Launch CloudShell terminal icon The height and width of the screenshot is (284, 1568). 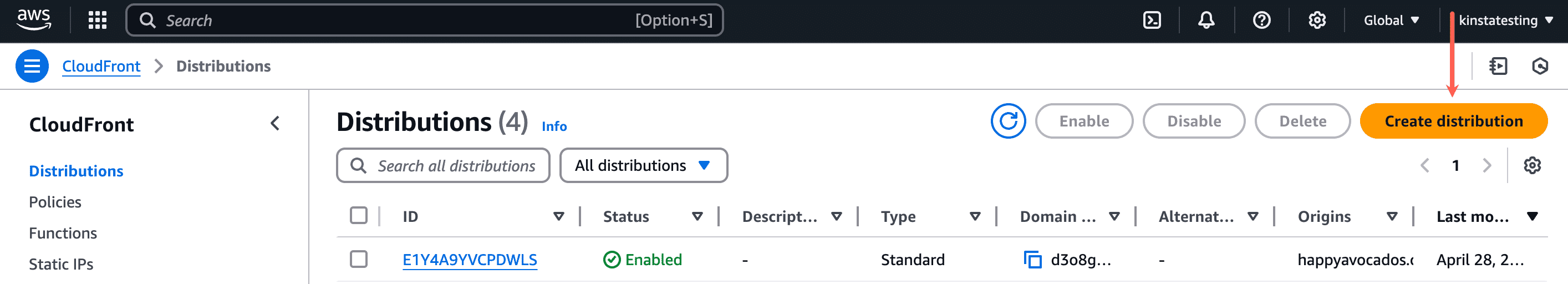click(1152, 20)
